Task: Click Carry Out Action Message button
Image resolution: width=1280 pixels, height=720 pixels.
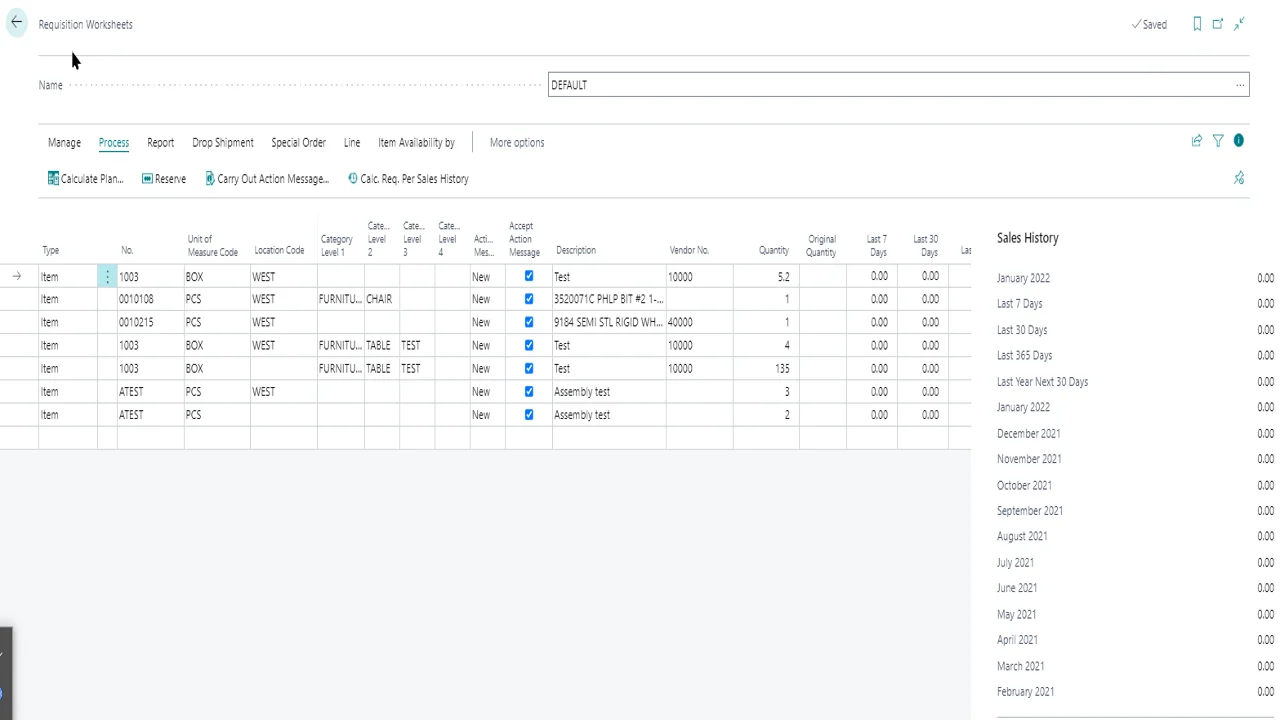Action: 267,179
